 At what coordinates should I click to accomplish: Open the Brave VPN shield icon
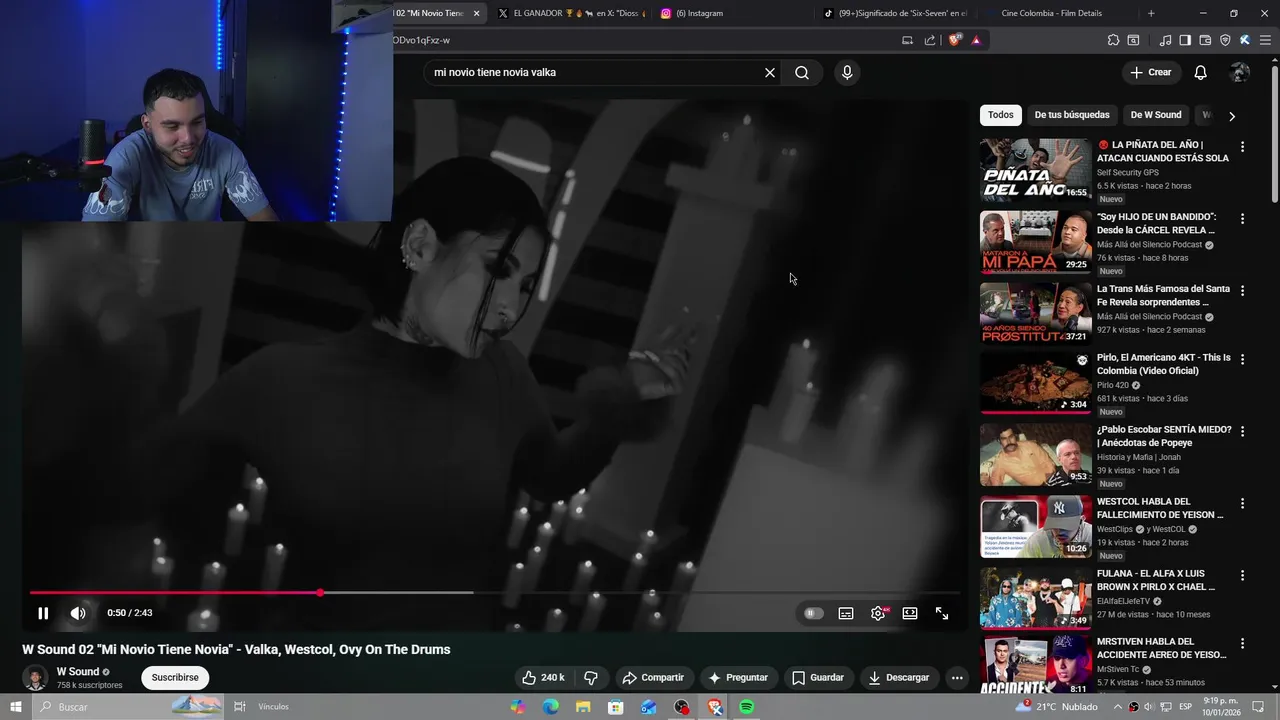[x=1225, y=40]
